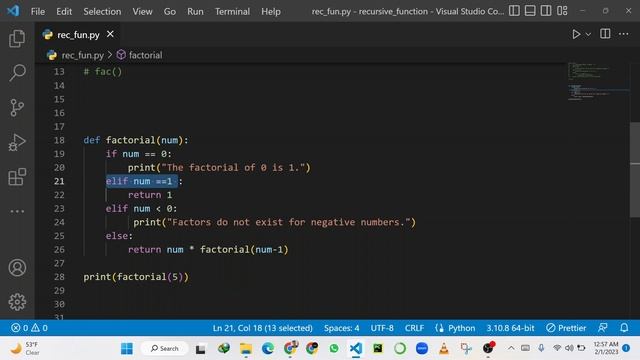This screenshot has width=640, height=360.
Task: Close the rec_fun.py editor tab
Action: (110, 34)
